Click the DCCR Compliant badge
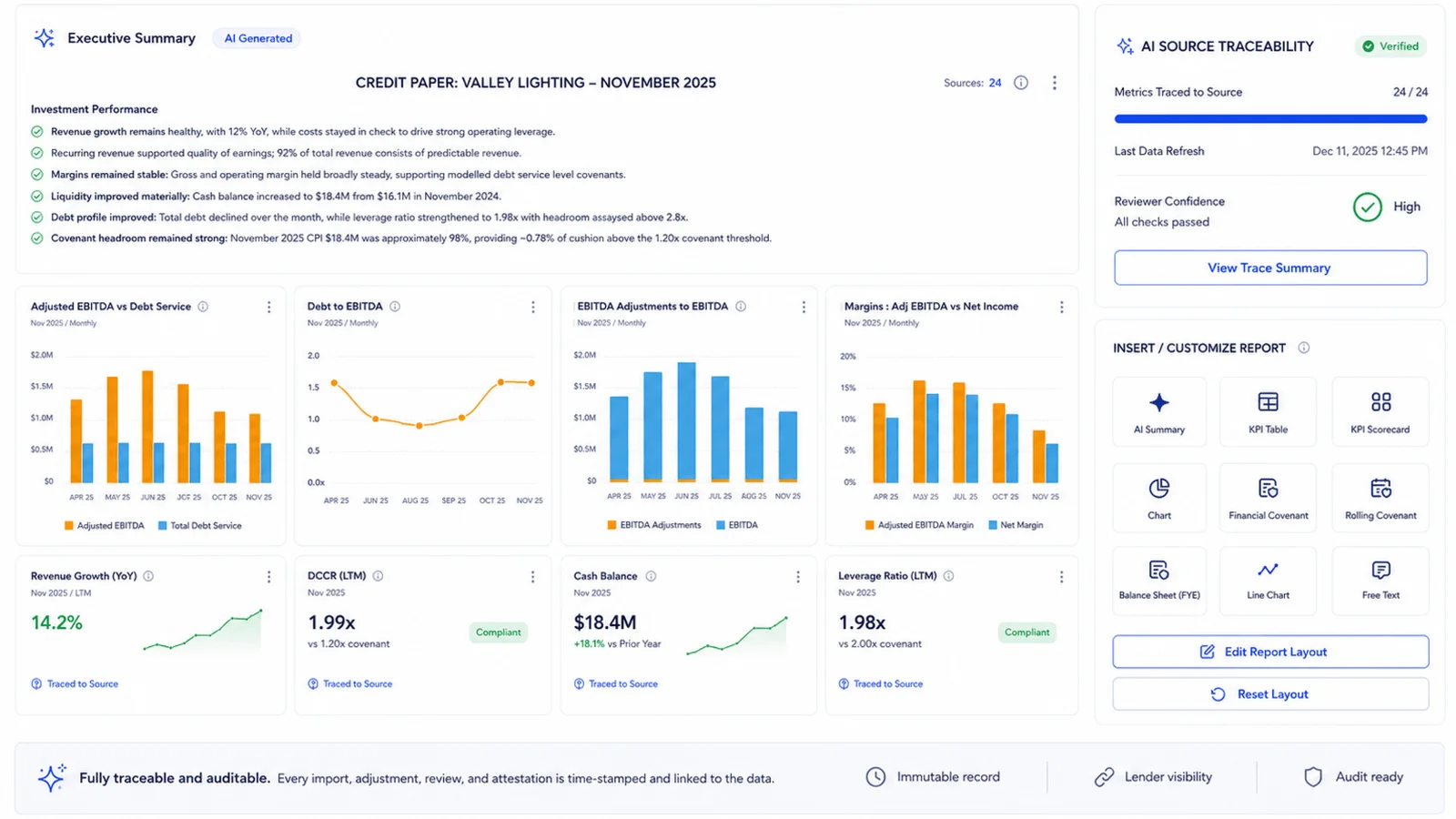This screenshot has height=819, width=1456. point(499,632)
